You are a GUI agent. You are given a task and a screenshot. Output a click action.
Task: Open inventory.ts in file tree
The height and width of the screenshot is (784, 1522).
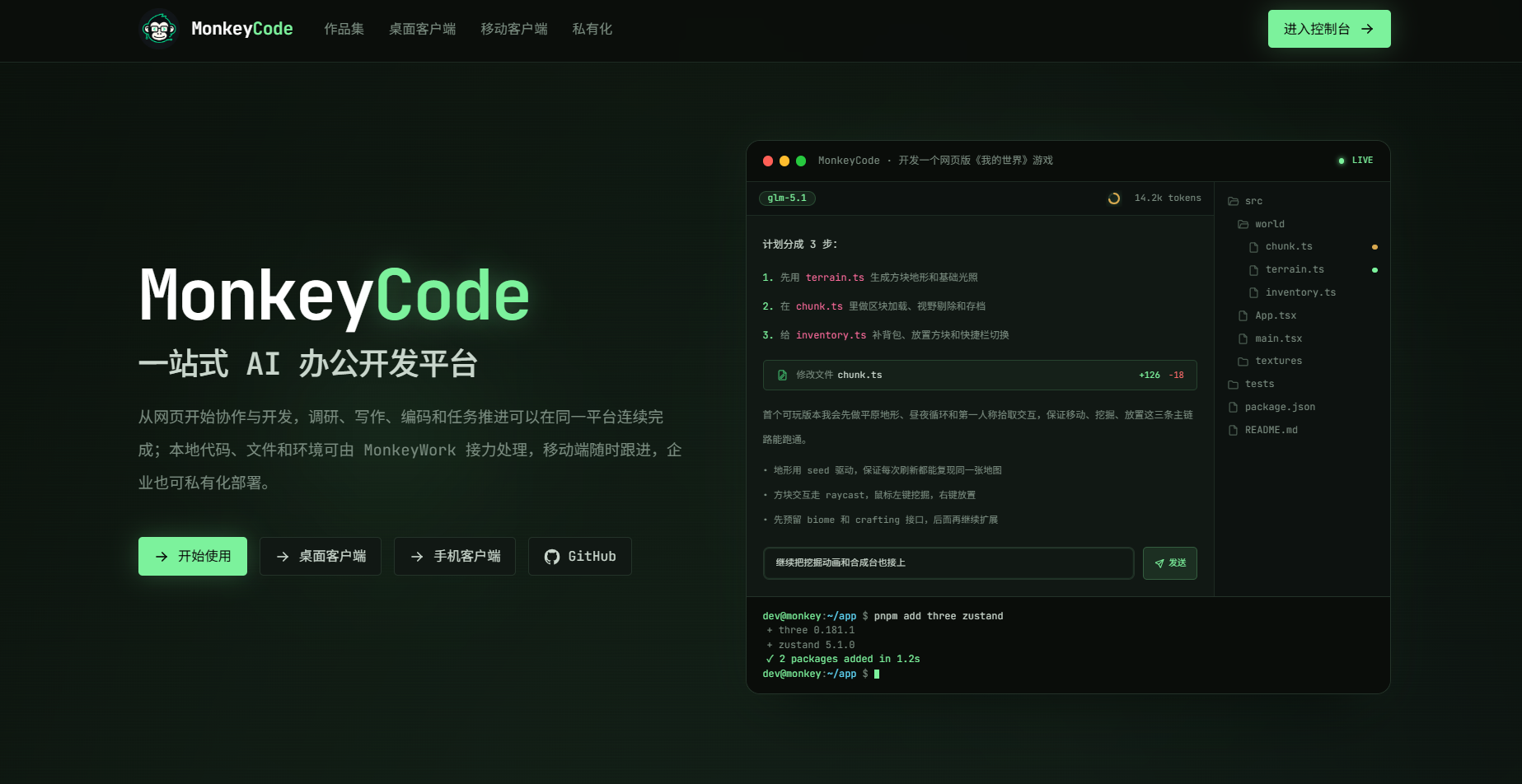[x=1292, y=292]
